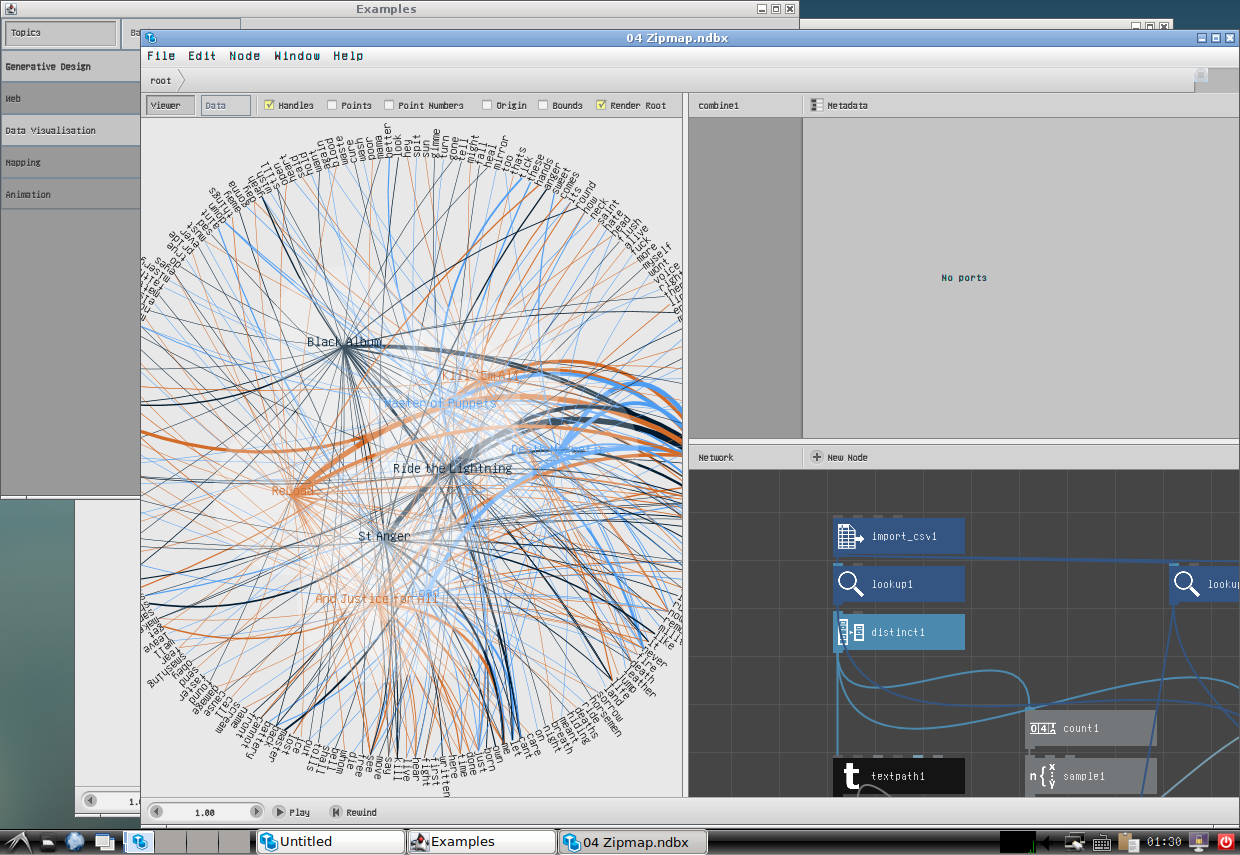Click the combine1 node name in the port panel

click(x=718, y=105)
